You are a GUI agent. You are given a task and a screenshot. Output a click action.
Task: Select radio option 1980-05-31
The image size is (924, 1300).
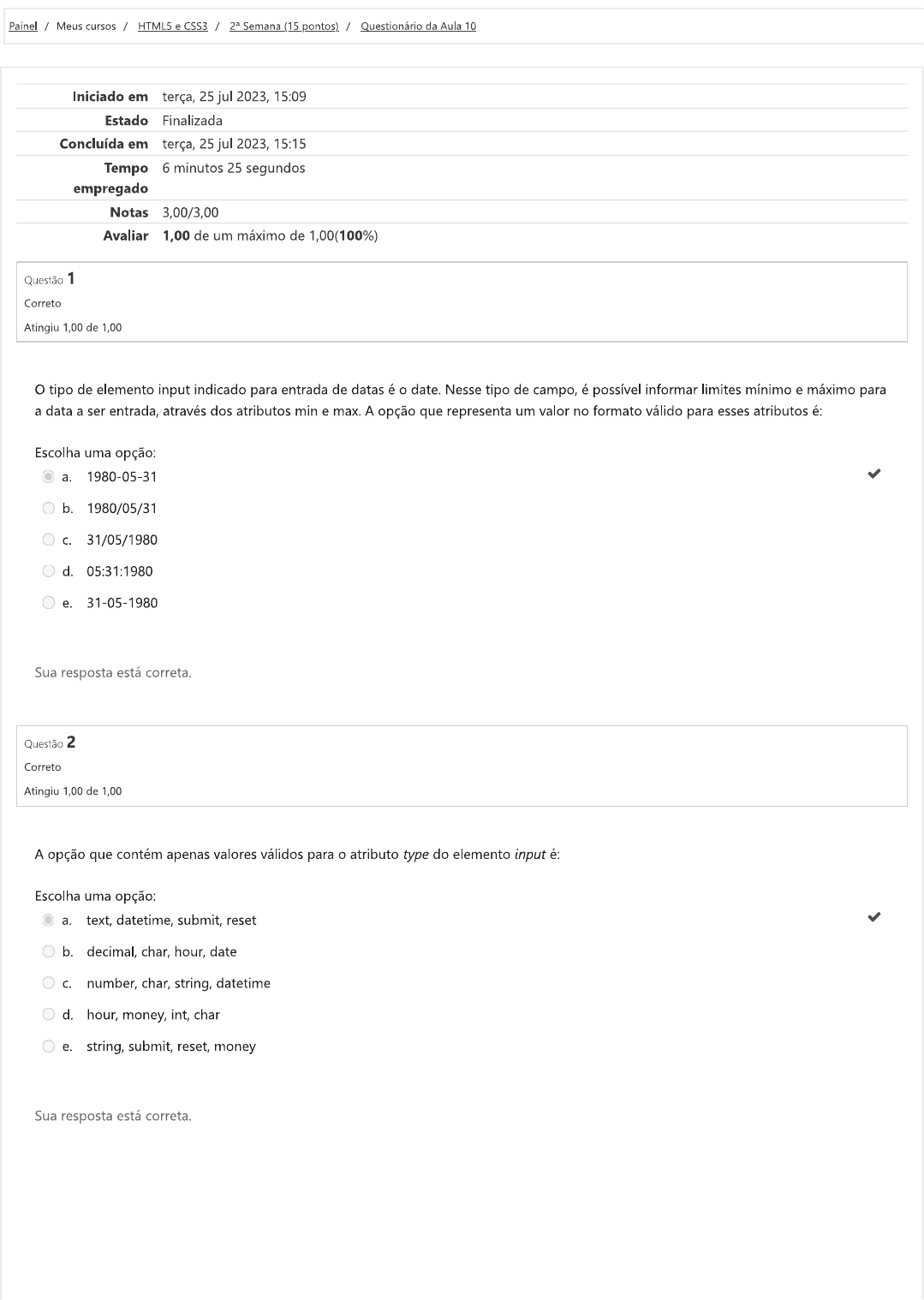click(x=49, y=476)
